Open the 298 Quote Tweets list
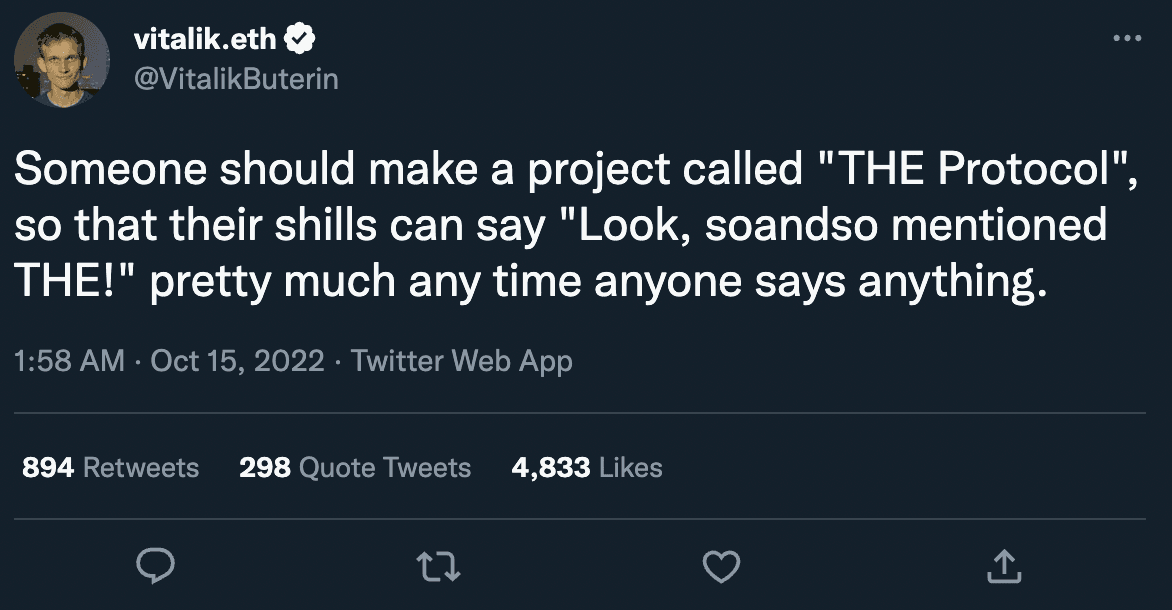Image resolution: width=1172 pixels, height=610 pixels. (x=355, y=467)
